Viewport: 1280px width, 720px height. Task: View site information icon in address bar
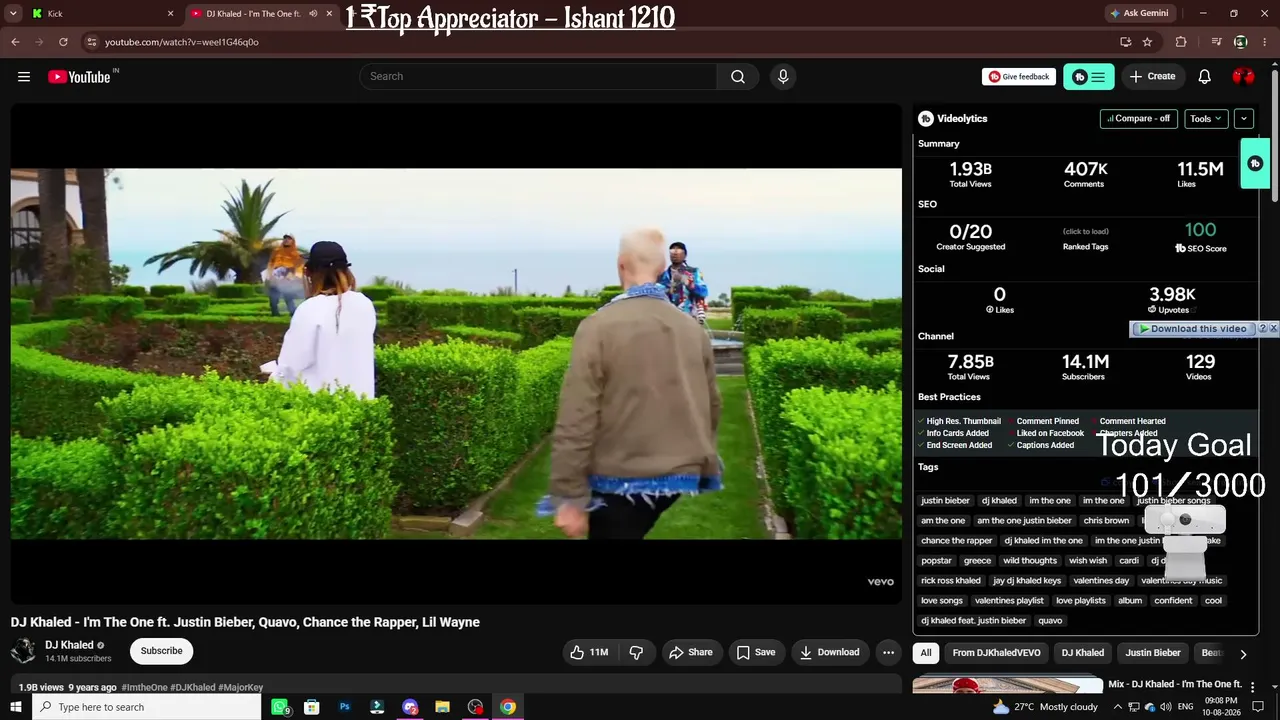click(x=91, y=42)
